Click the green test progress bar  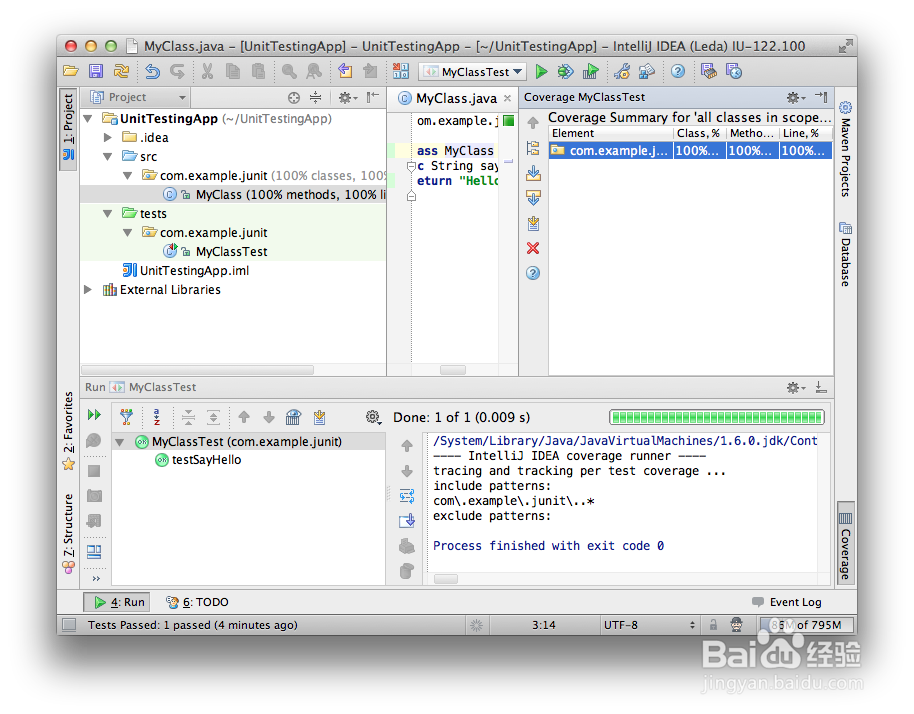(716, 417)
